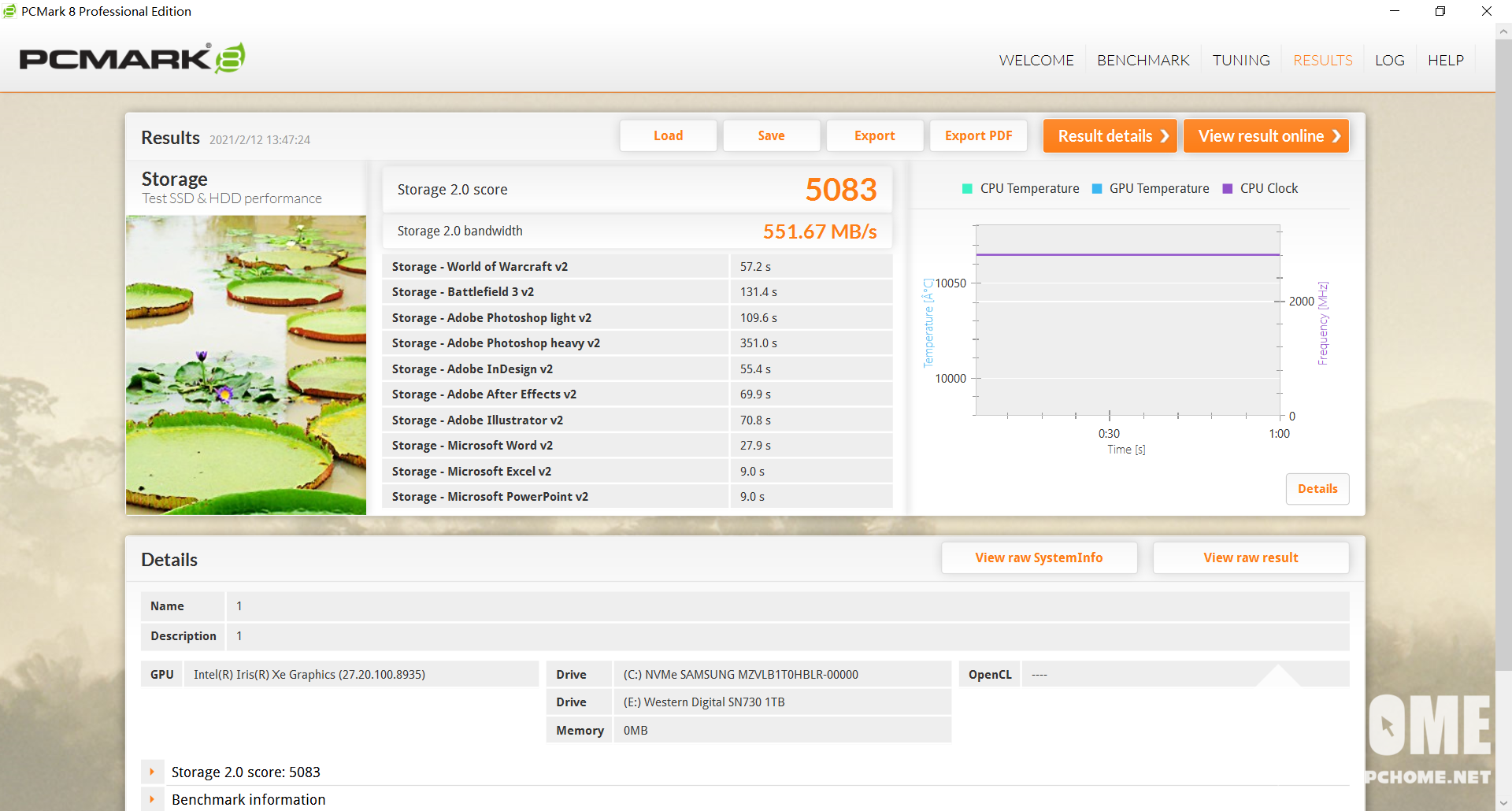View result online

(x=1266, y=135)
